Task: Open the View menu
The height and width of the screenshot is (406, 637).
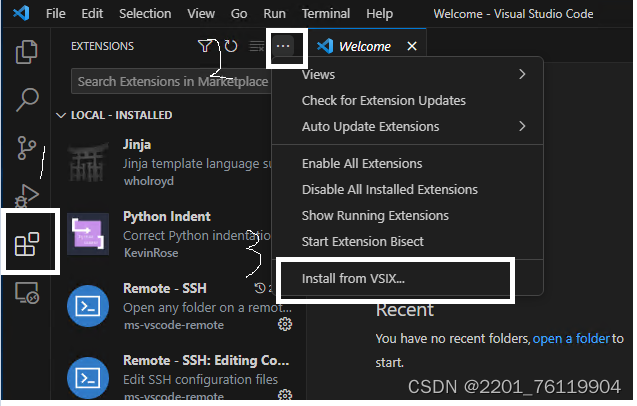Action: tap(201, 14)
